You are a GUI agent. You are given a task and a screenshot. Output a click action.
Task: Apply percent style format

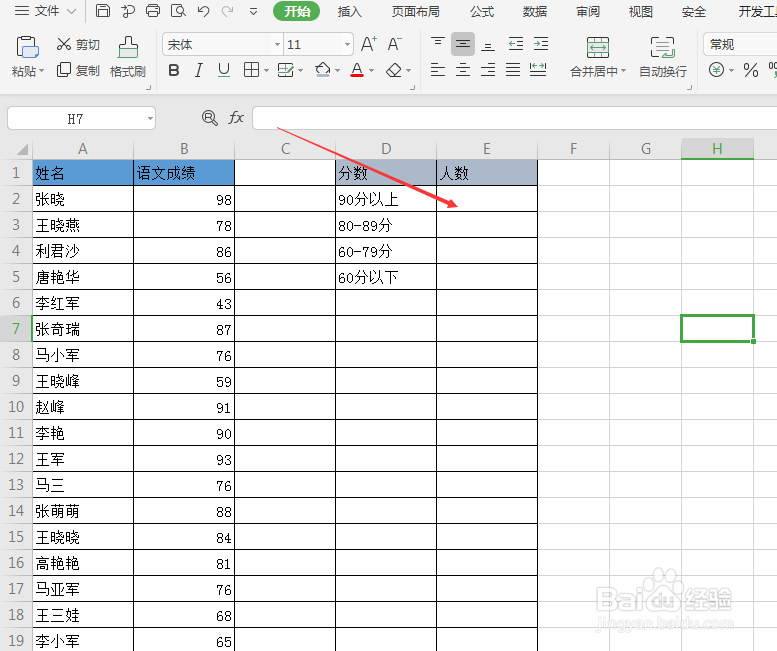click(x=751, y=70)
